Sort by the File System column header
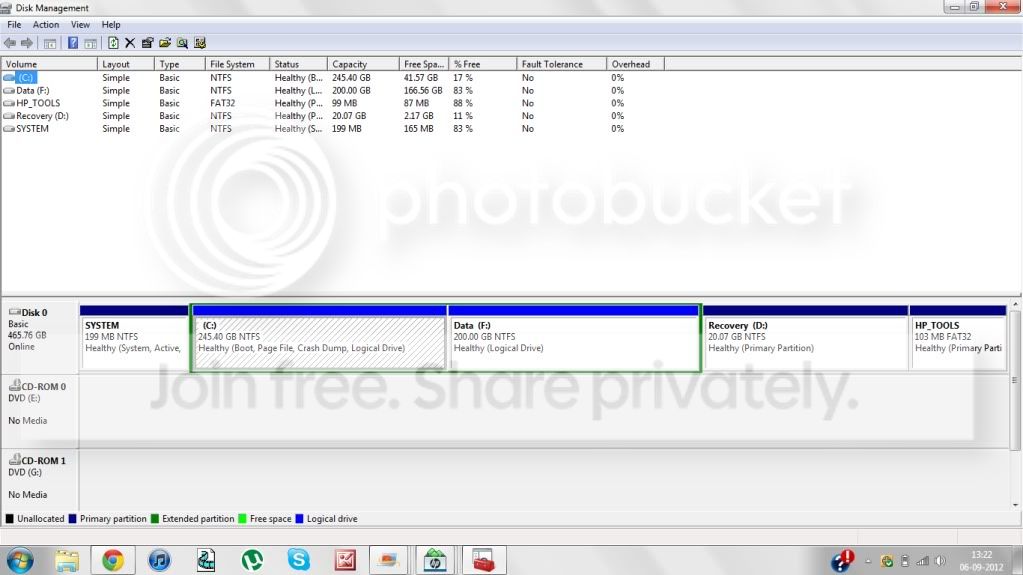 coord(237,64)
